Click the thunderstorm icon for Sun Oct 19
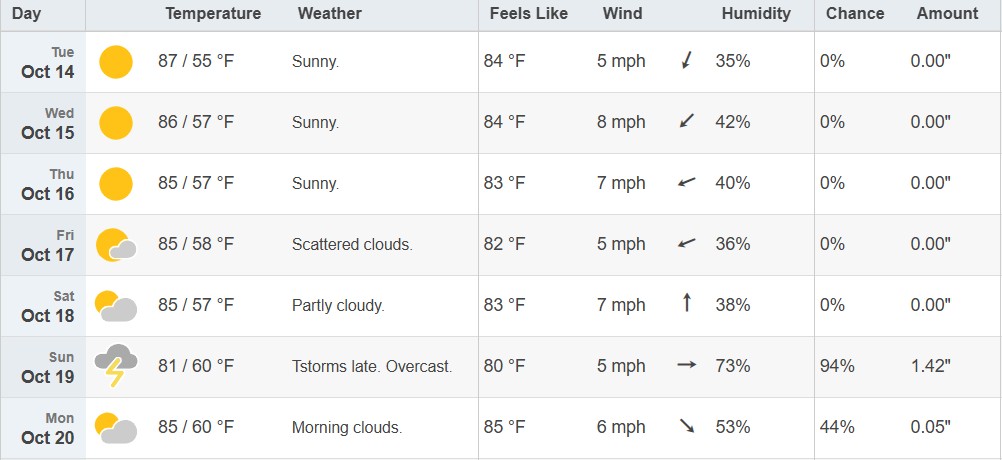This screenshot has height=460, width=1002. tap(116, 367)
